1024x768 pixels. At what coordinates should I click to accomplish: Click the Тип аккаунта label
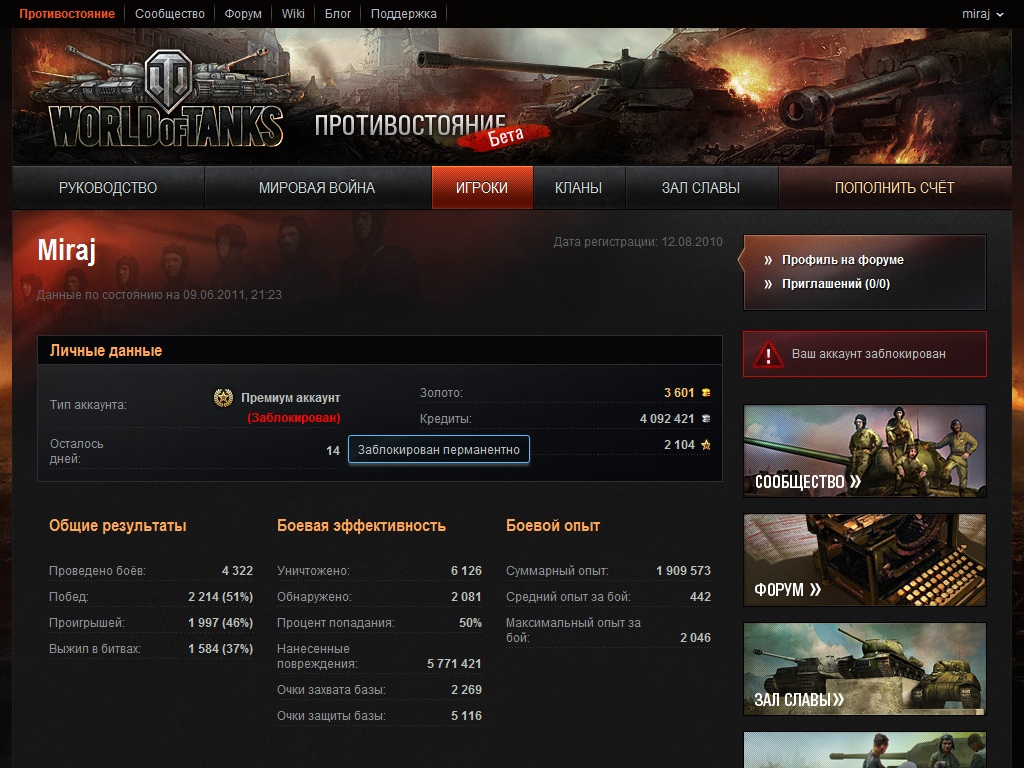(88, 405)
